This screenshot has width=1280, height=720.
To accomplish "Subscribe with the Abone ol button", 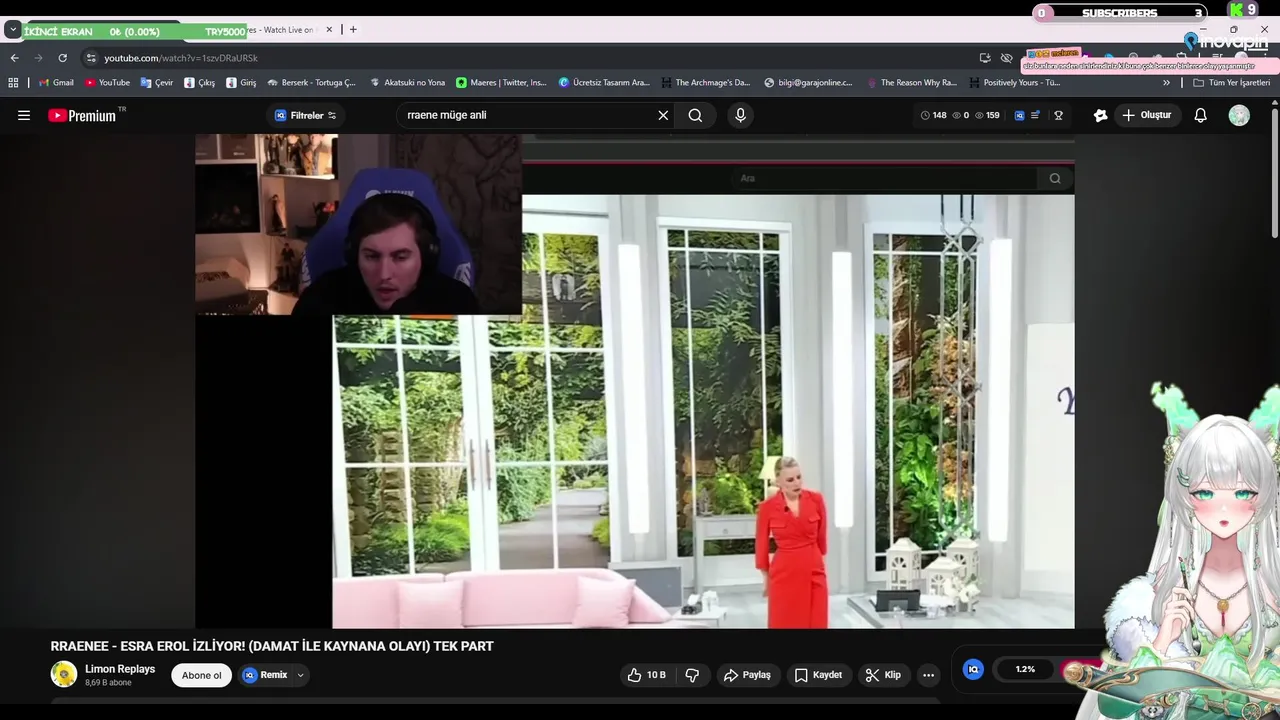I will 201,675.
